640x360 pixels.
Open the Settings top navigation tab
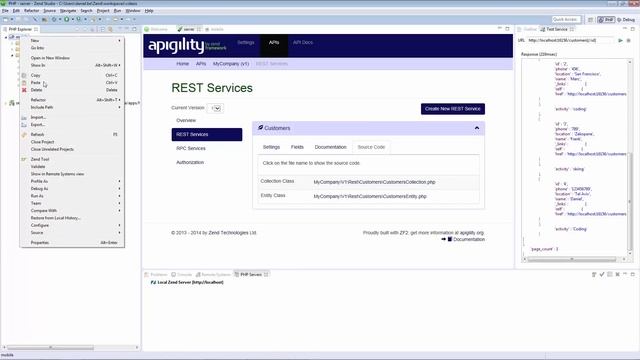point(246,42)
